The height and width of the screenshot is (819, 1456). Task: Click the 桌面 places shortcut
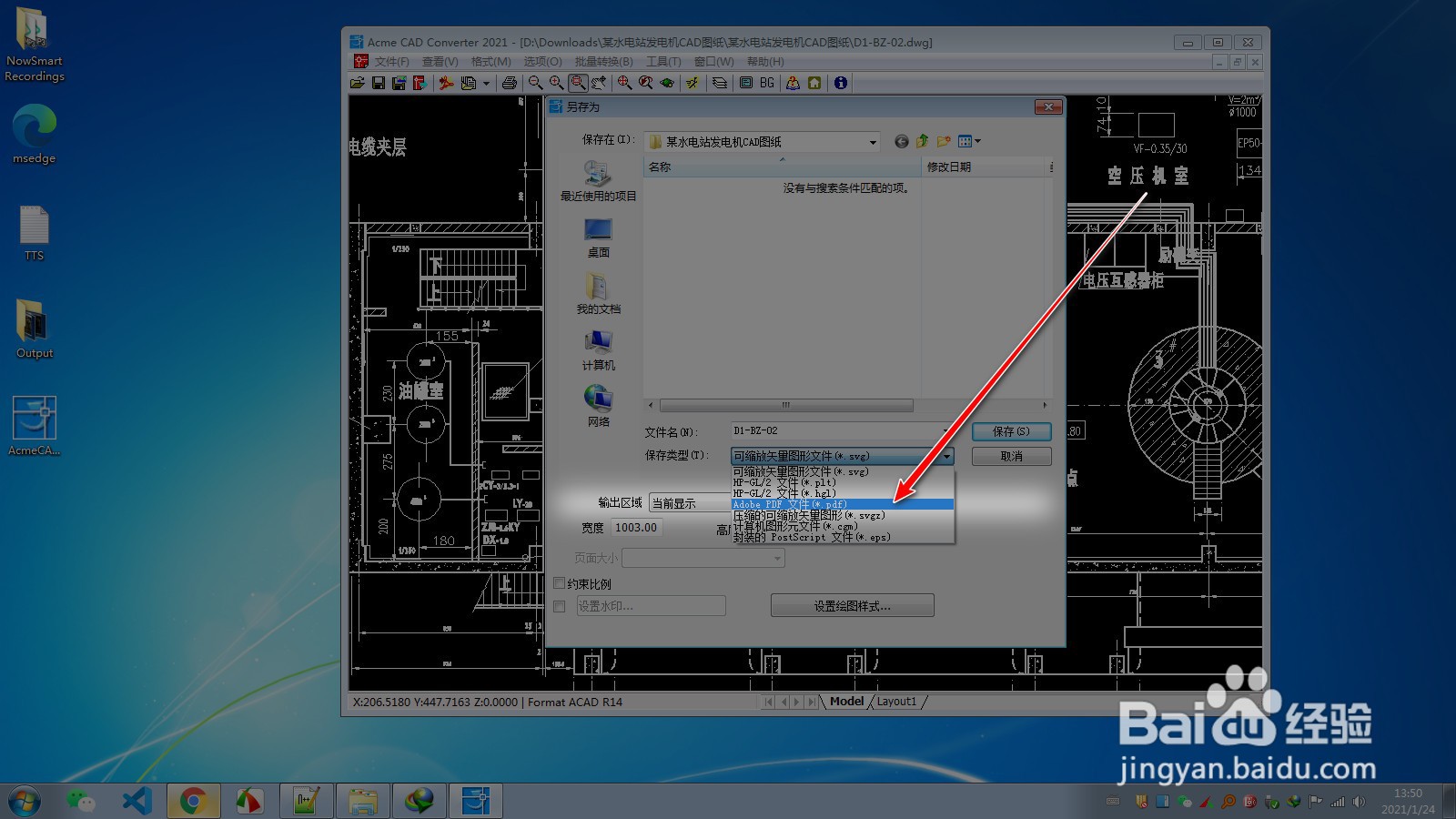point(598,238)
